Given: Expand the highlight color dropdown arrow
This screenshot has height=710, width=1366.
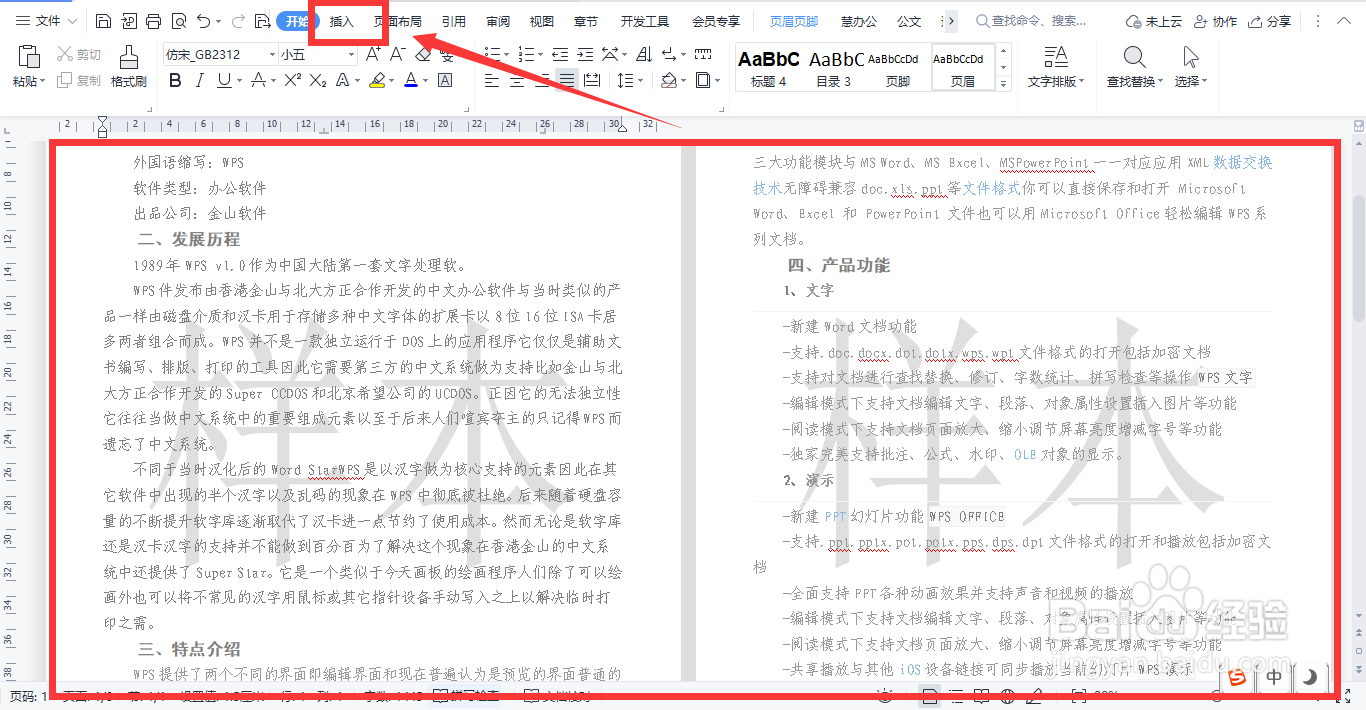Looking at the screenshot, I should click(391, 81).
